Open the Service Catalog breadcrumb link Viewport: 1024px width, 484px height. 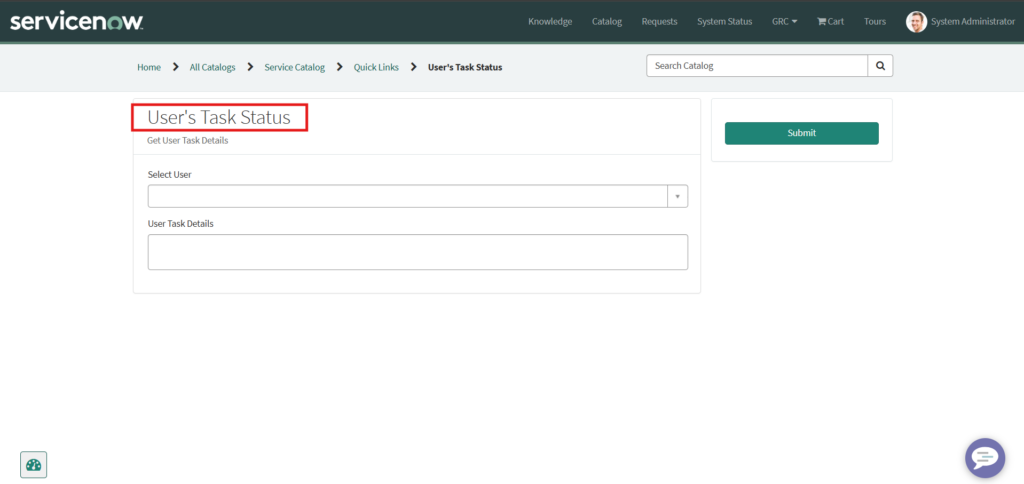click(x=294, y=67)
